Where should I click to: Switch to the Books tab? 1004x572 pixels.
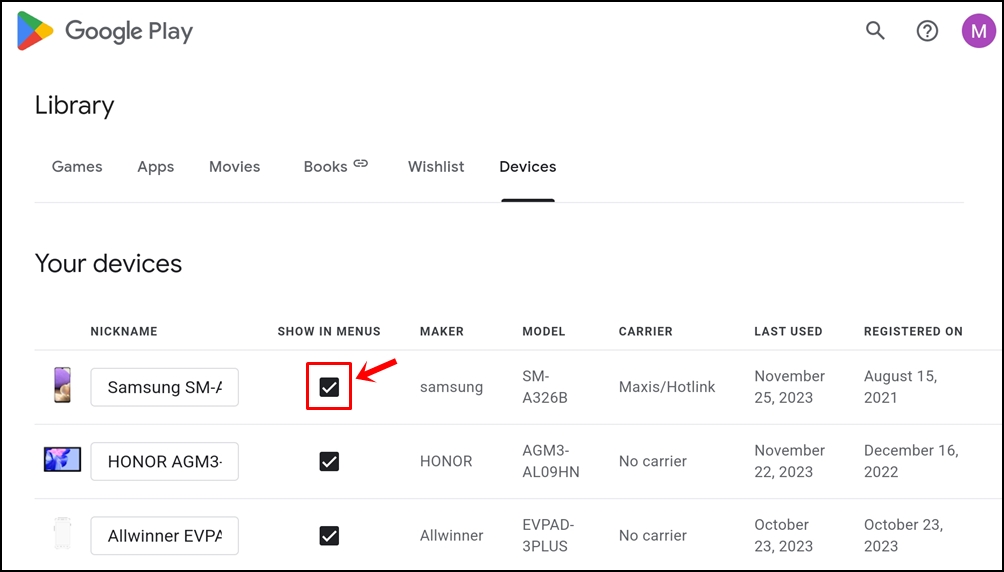point(325,167)
